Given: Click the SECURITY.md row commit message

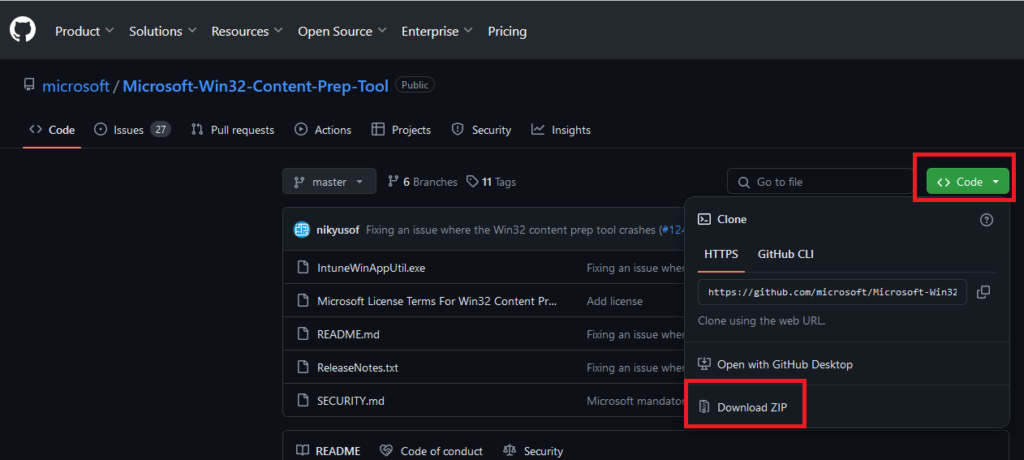Looking at the screenshot, I should pyautogui.click(x=635, y=401).
